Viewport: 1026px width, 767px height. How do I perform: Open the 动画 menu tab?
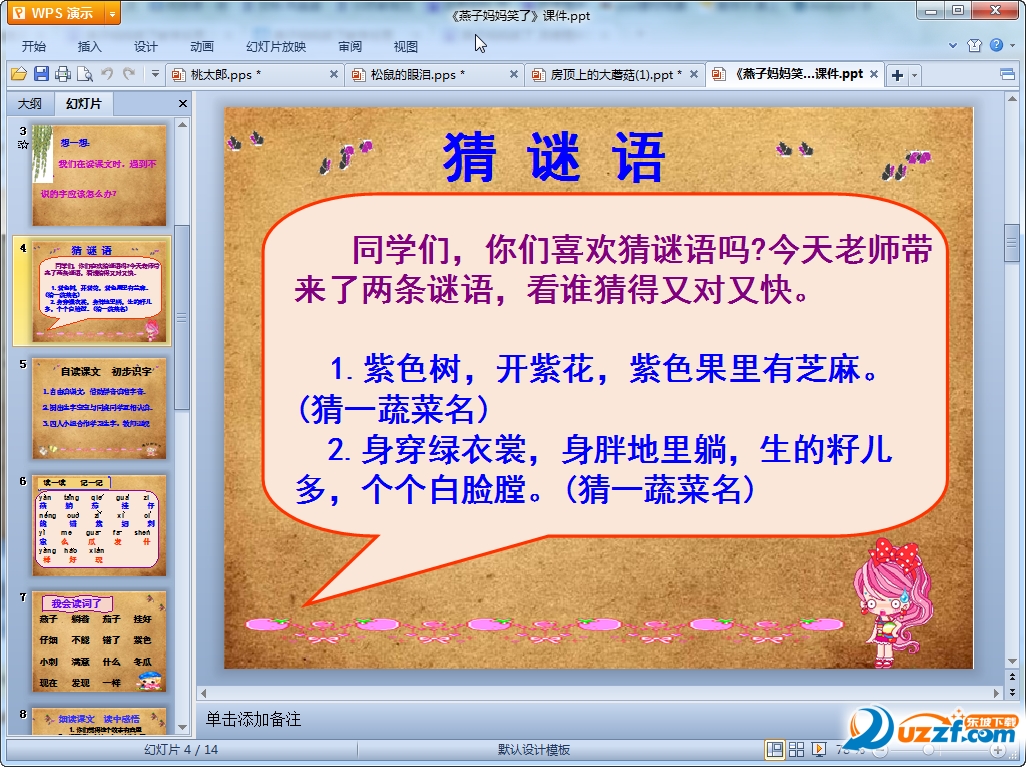[202, 46]
